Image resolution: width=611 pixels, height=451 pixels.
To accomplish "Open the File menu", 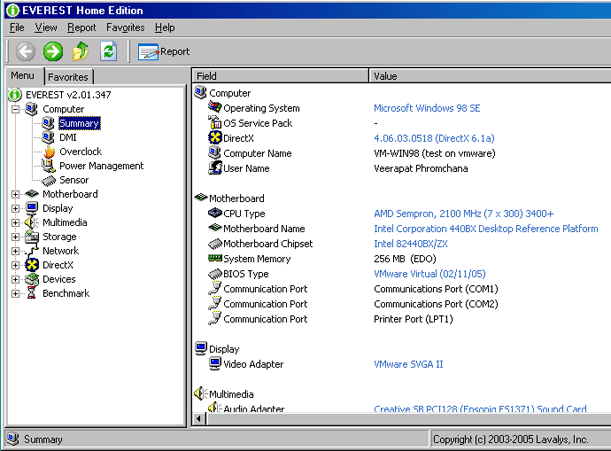I will 17,28.
